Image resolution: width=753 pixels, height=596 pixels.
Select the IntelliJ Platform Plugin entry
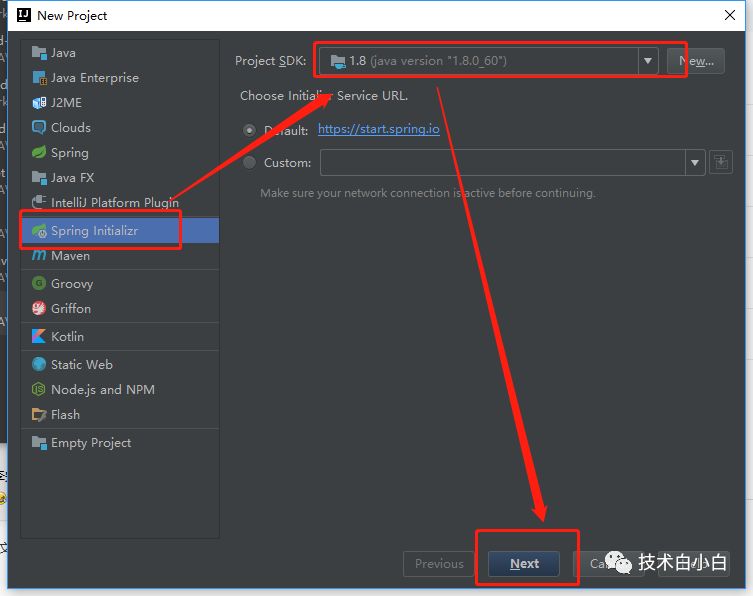(x=120, y=202)
